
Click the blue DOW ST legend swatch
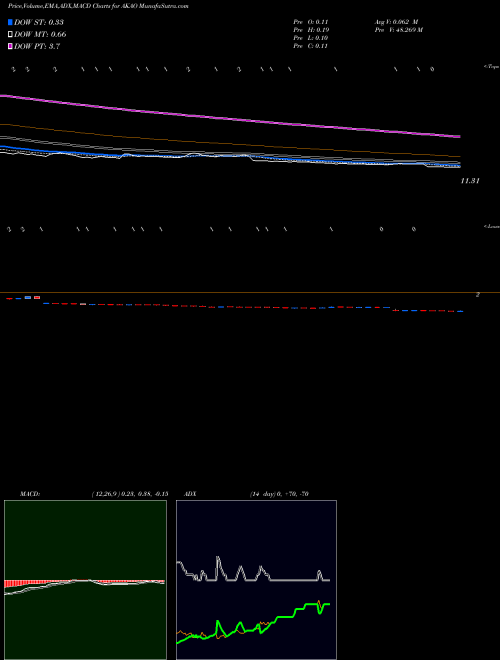(x=10, y=22)
